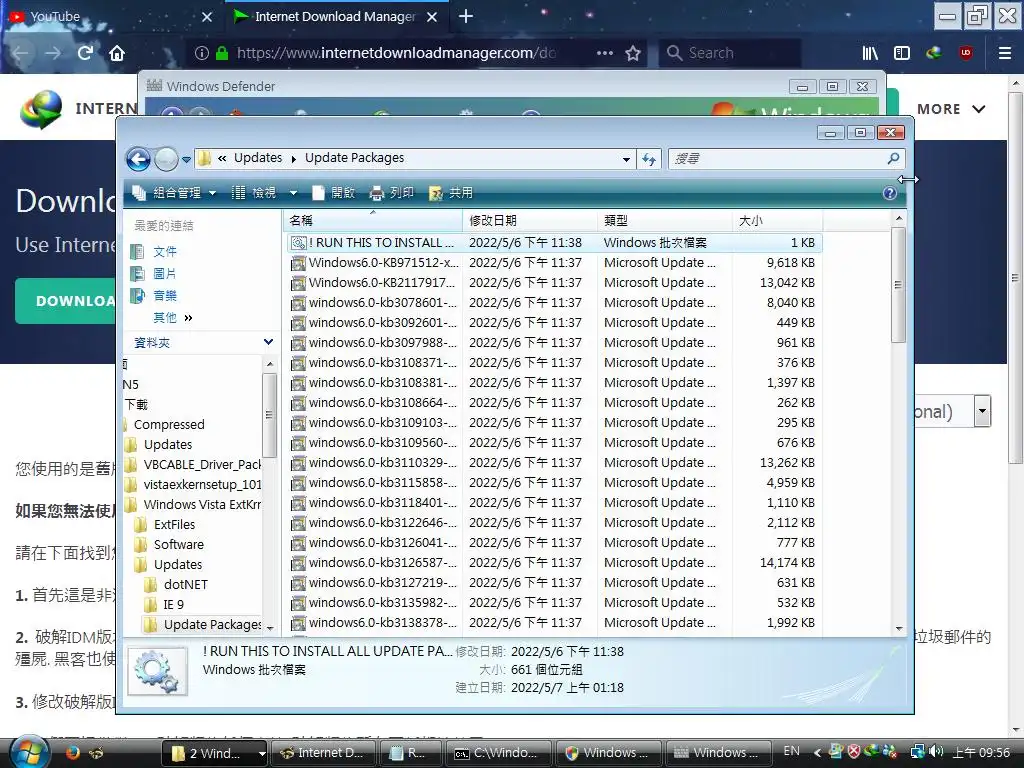This screenshot has height=768, width=1024.
Task: Collapse the 資料夾 folders pane
Action: point(268,342)
